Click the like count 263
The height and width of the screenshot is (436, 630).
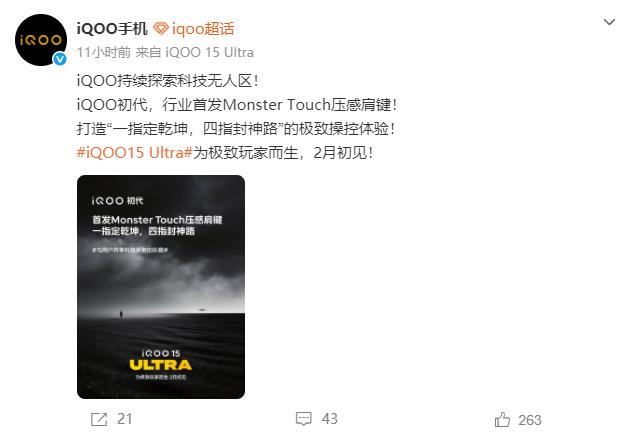click(530, 420)
